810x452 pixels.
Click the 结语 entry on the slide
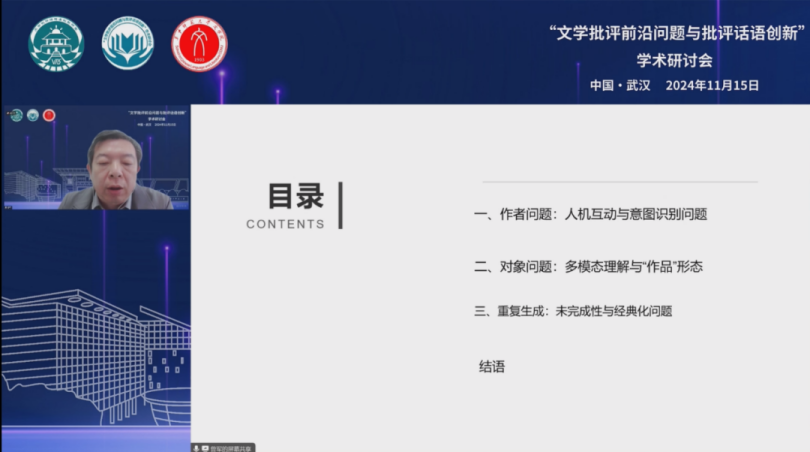click(492, 367)
